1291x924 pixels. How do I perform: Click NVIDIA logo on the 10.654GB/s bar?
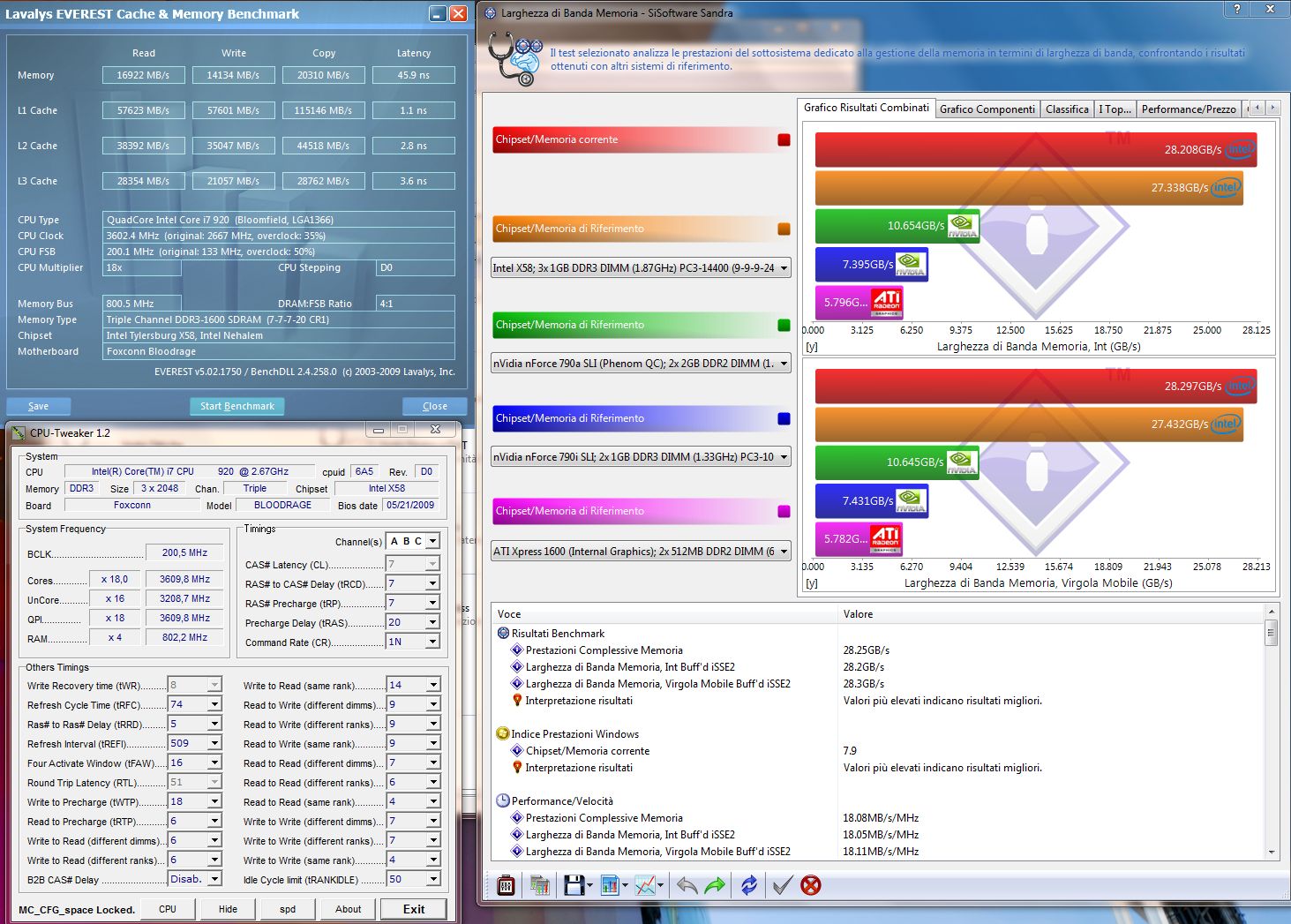tap(963, 226)
